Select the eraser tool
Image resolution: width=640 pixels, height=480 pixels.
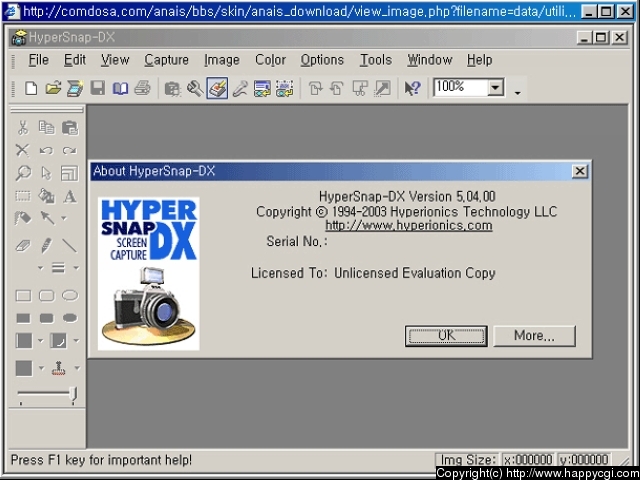[23, 246]
